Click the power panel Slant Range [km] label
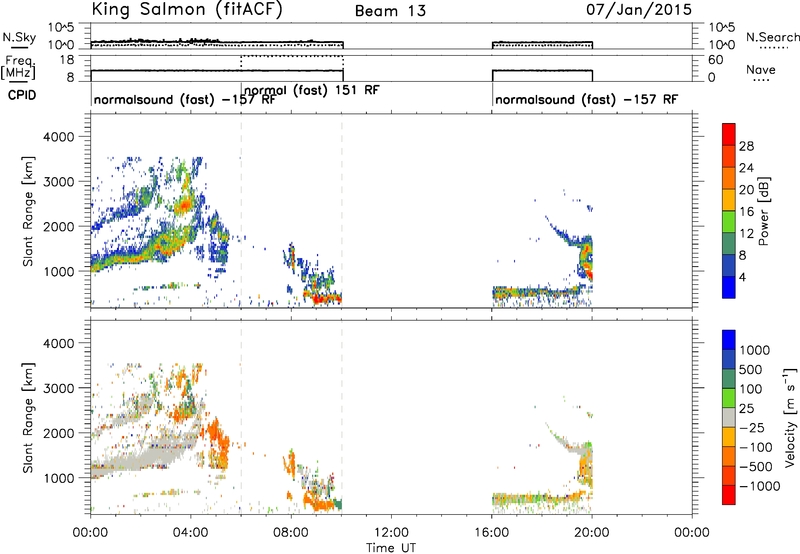Viewport: 800px width, 554px height. pyautogui.click(x=28, y=211)
